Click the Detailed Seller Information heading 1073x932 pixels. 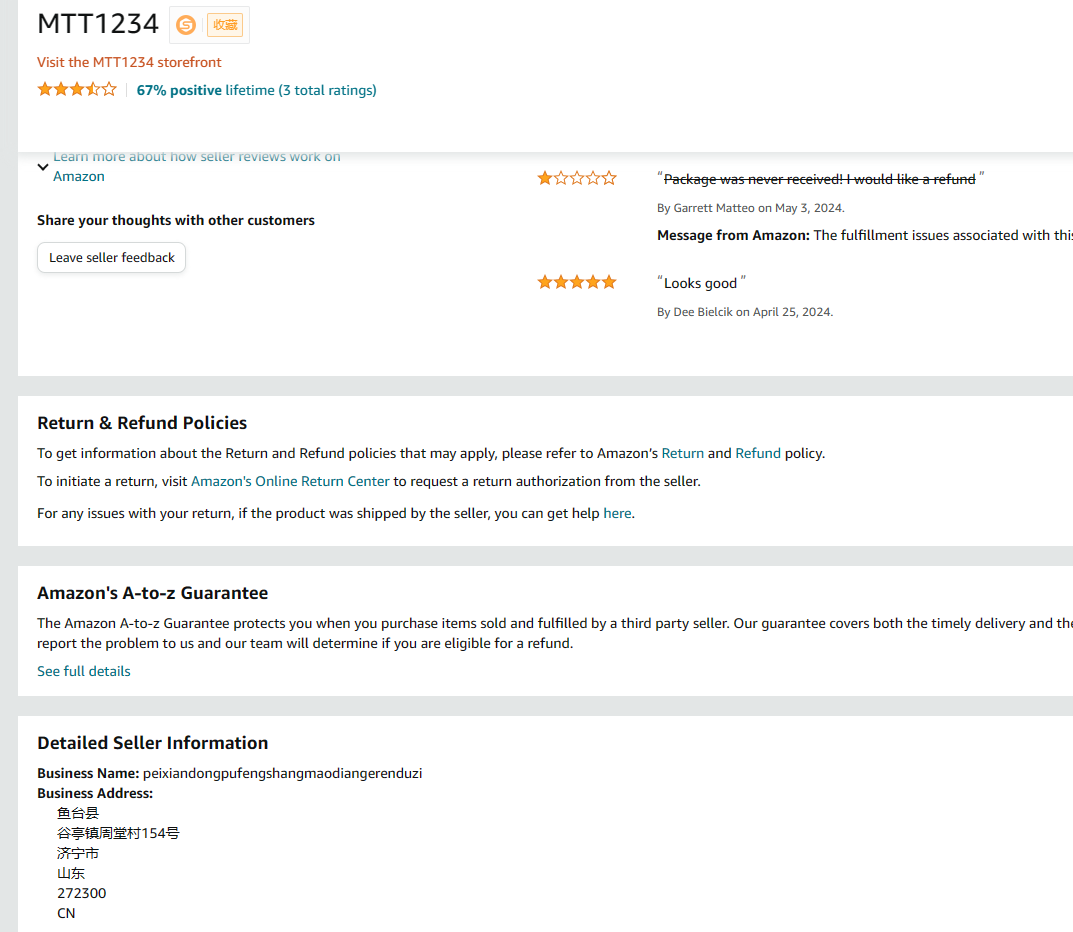153,743
